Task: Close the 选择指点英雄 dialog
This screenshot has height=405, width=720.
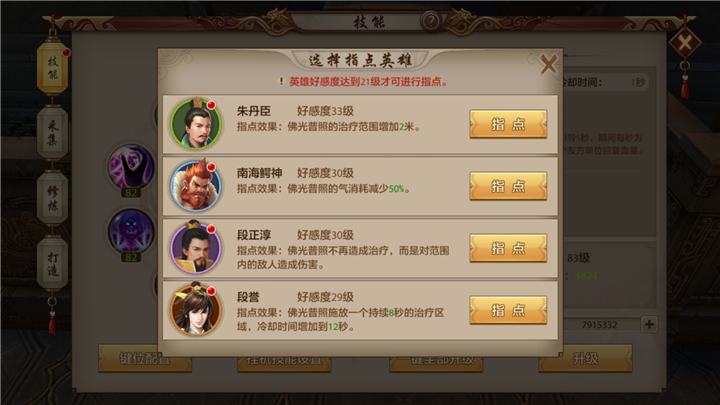Action: pyautogui.click(x=548, y=64)
